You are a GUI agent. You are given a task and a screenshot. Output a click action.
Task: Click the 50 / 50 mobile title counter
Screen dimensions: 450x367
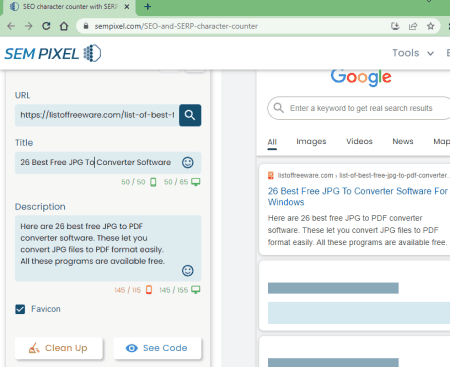point(133,182)
